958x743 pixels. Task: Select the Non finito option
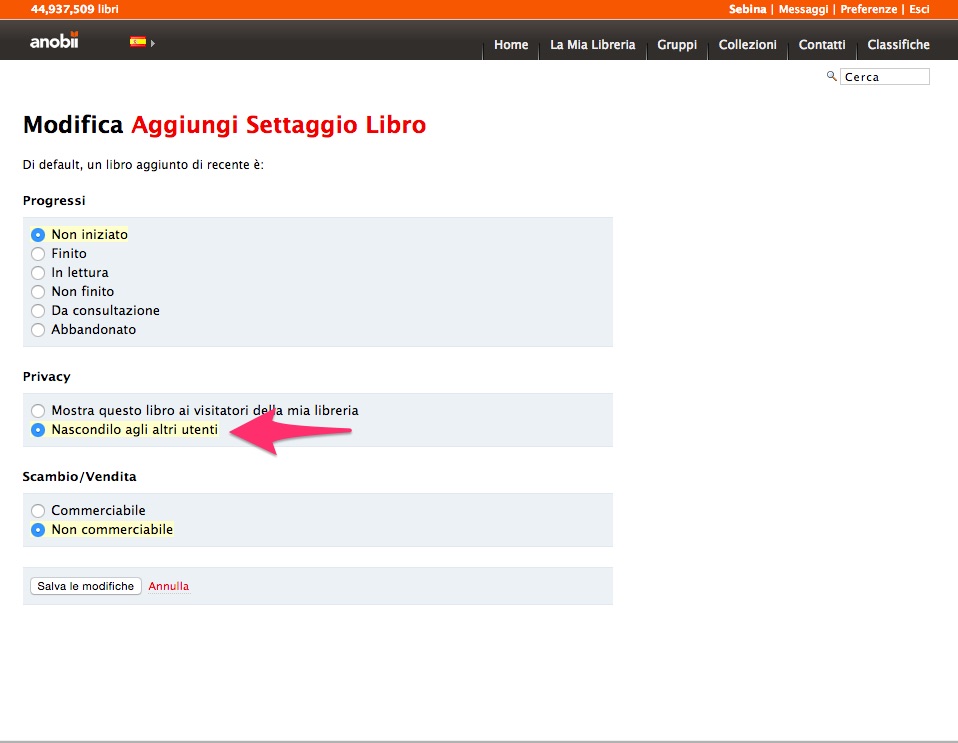[38, 292]
